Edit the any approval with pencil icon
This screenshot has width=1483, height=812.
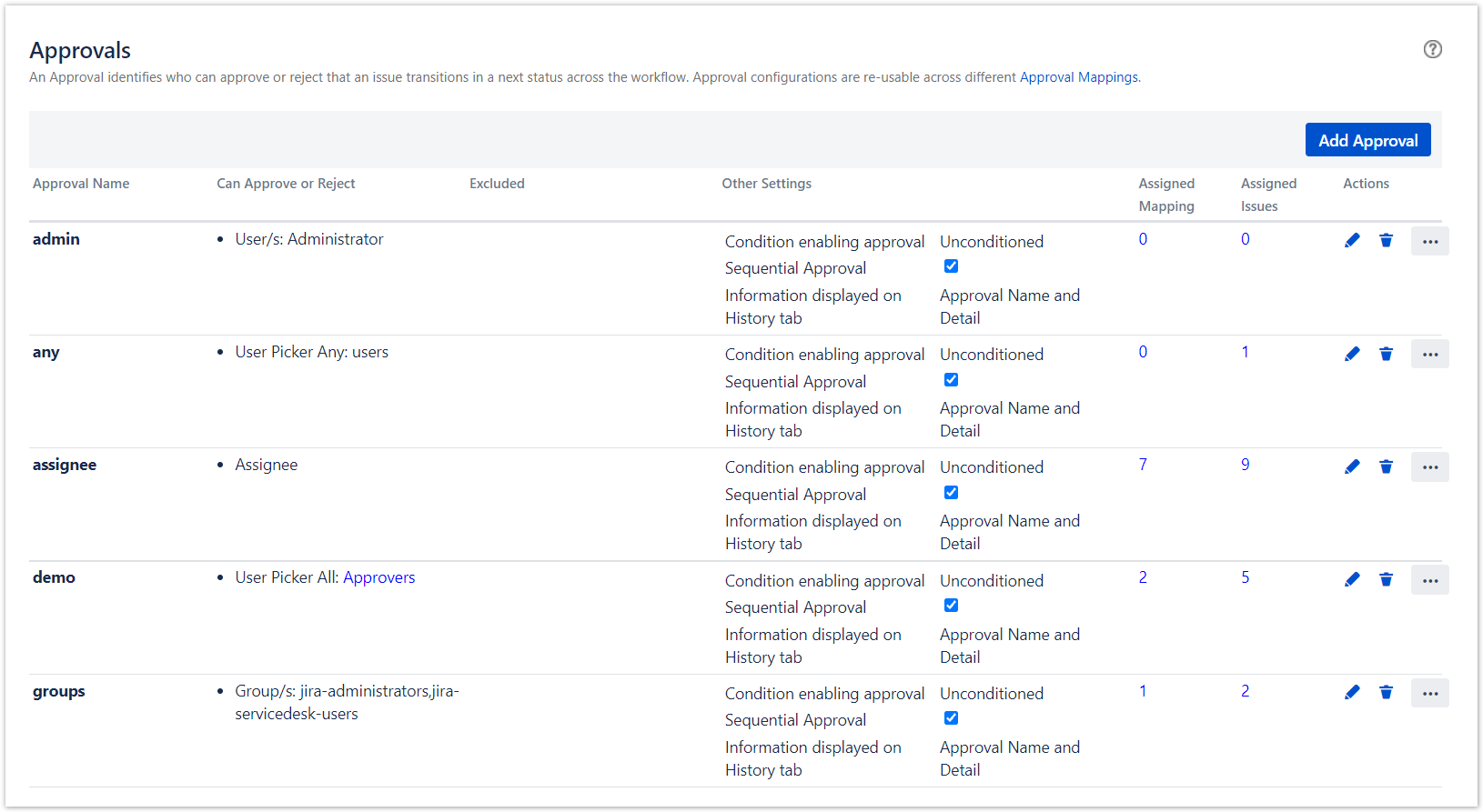[1352, 354]
